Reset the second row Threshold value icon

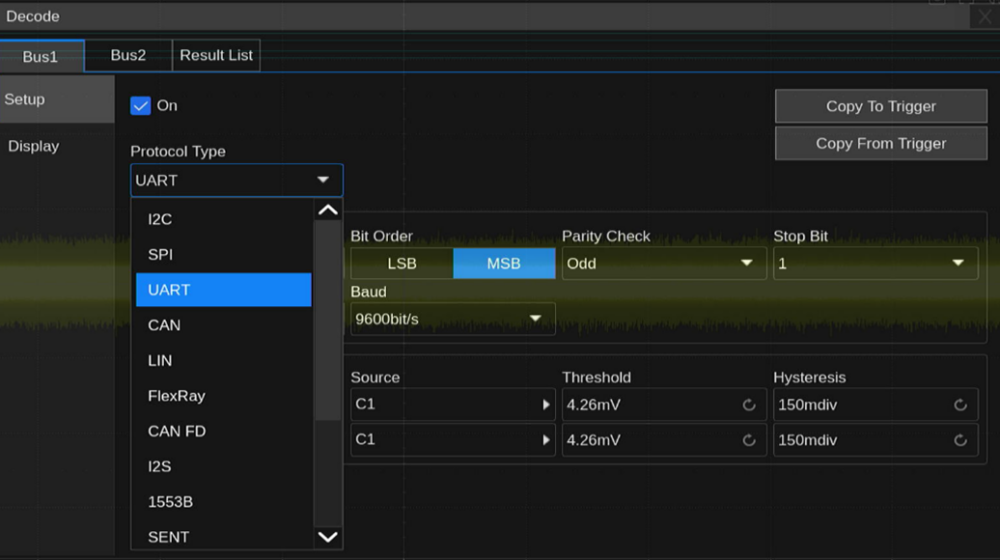748,440
